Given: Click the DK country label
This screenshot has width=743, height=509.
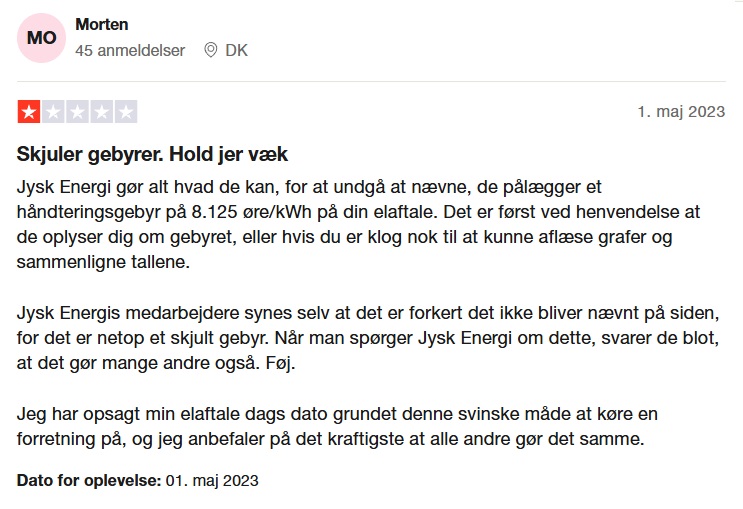Looking at the screenshot, I should (236, 50).
